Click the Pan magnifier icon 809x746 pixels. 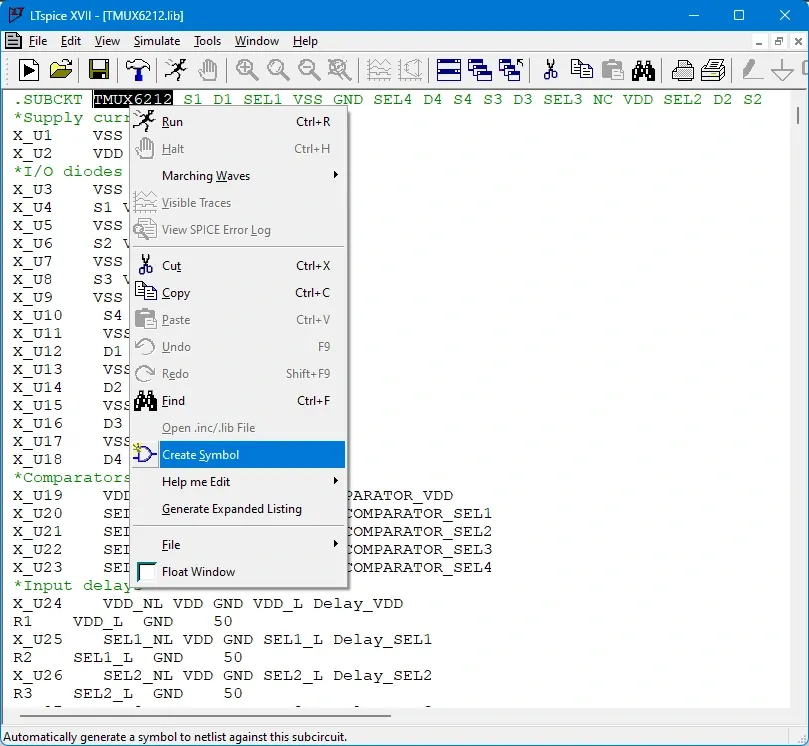click(x=278, y=70)
